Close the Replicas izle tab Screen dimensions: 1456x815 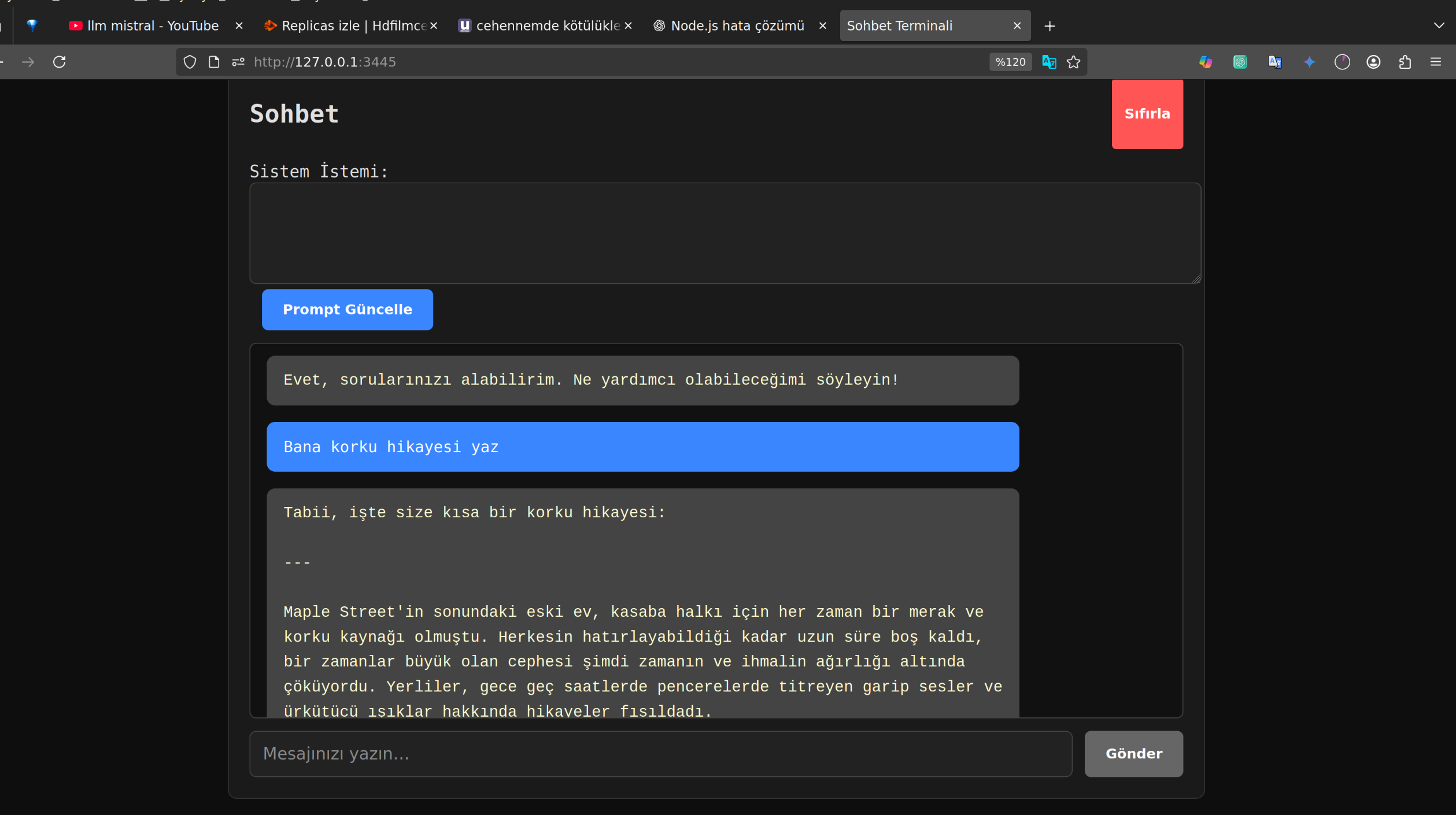click(x=434, y=25)
